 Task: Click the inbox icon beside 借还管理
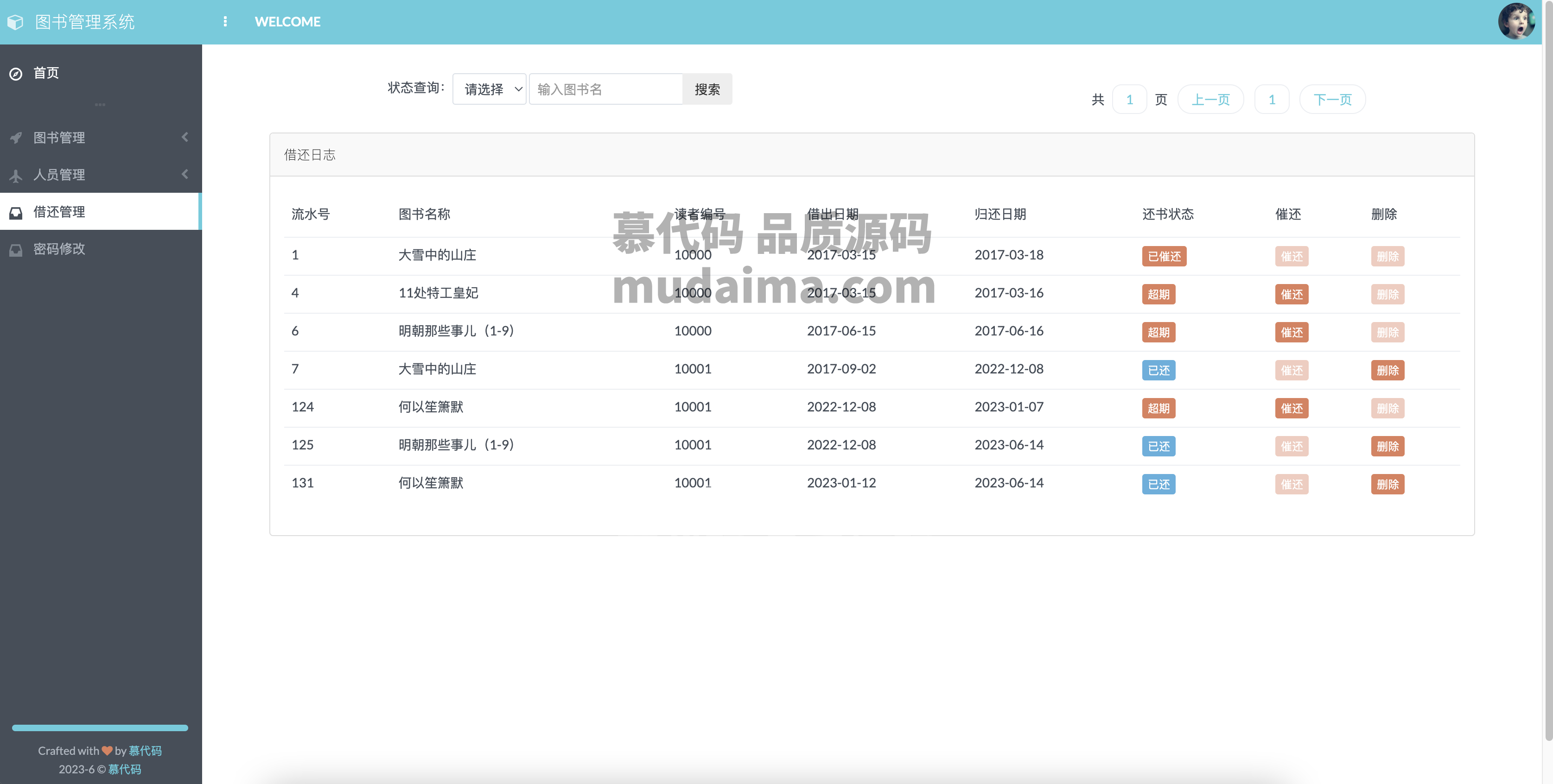(16, 213)
